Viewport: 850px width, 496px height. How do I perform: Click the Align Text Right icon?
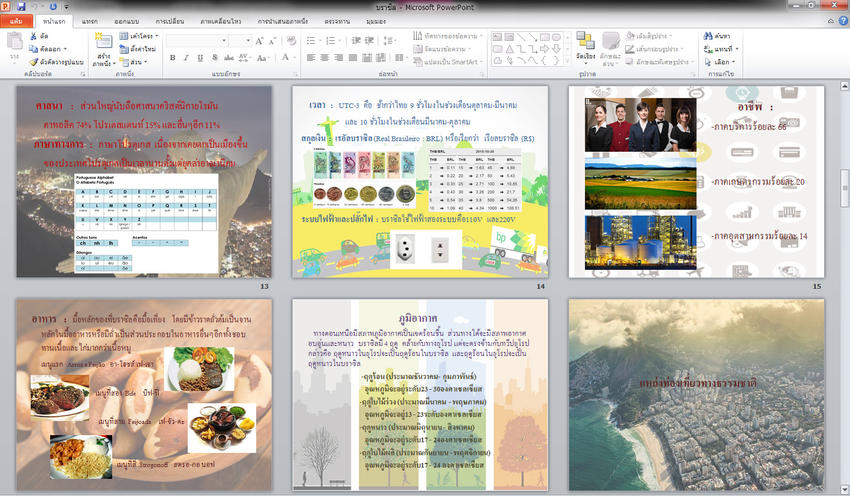tap(339, 57)
